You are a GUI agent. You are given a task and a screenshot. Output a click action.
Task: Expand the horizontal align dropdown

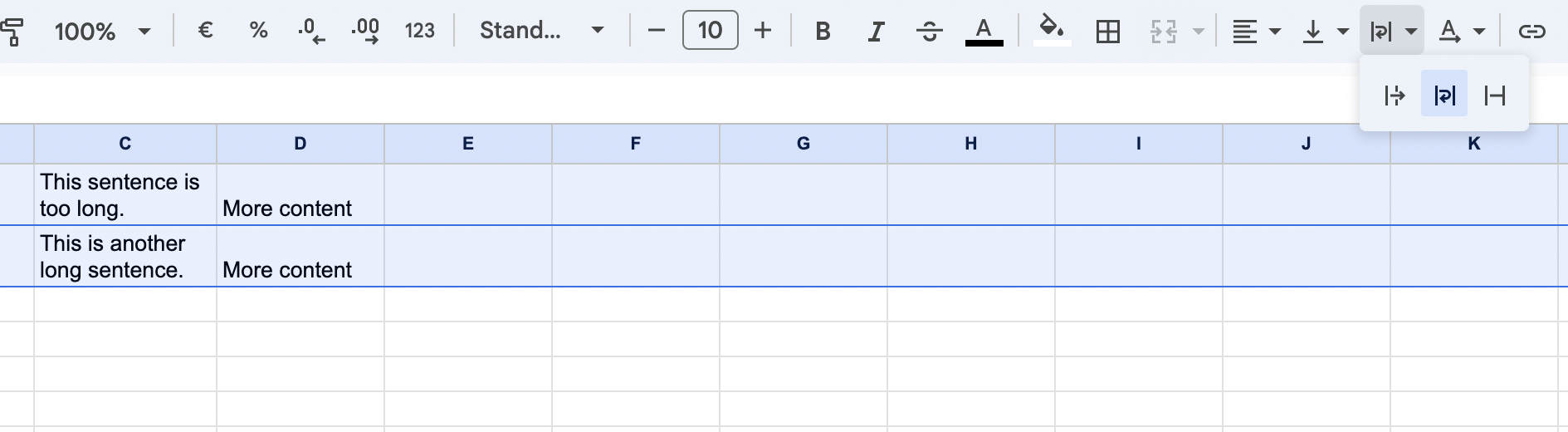[1256, 32]
